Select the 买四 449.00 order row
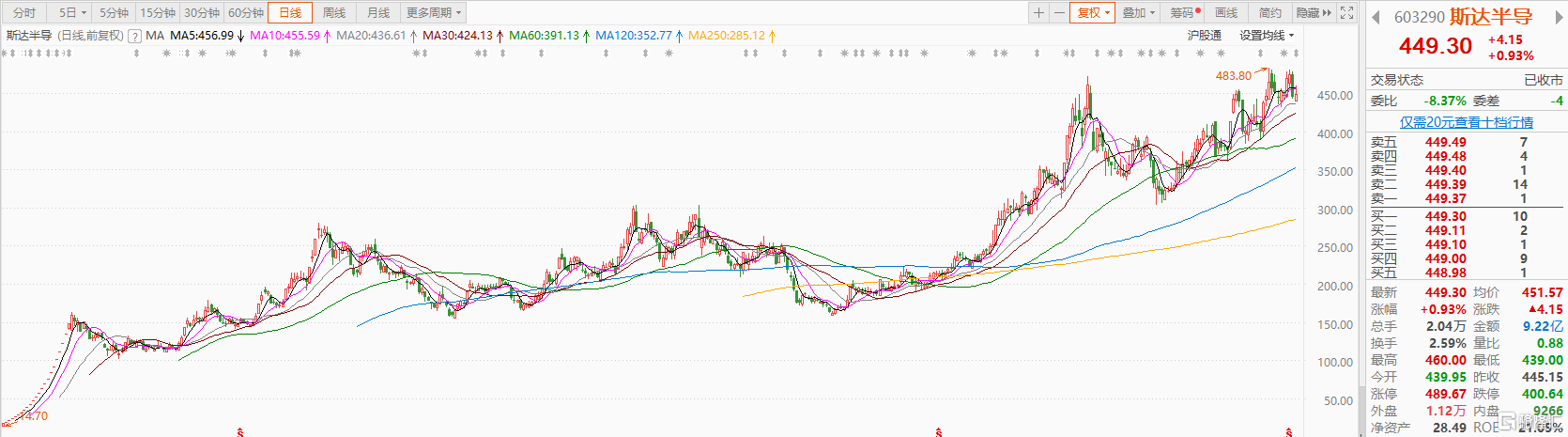This screenshot has height=437, width=1568. tap(1466, 258)
